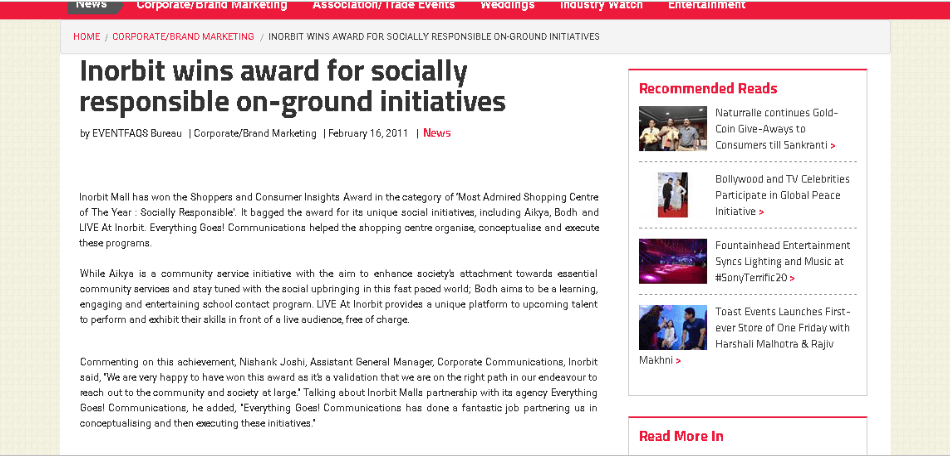Image resolution: width=950 pixels, height=458 pixels.
Task: Click the Recommended Reads heading
Action: click(708, 88)
